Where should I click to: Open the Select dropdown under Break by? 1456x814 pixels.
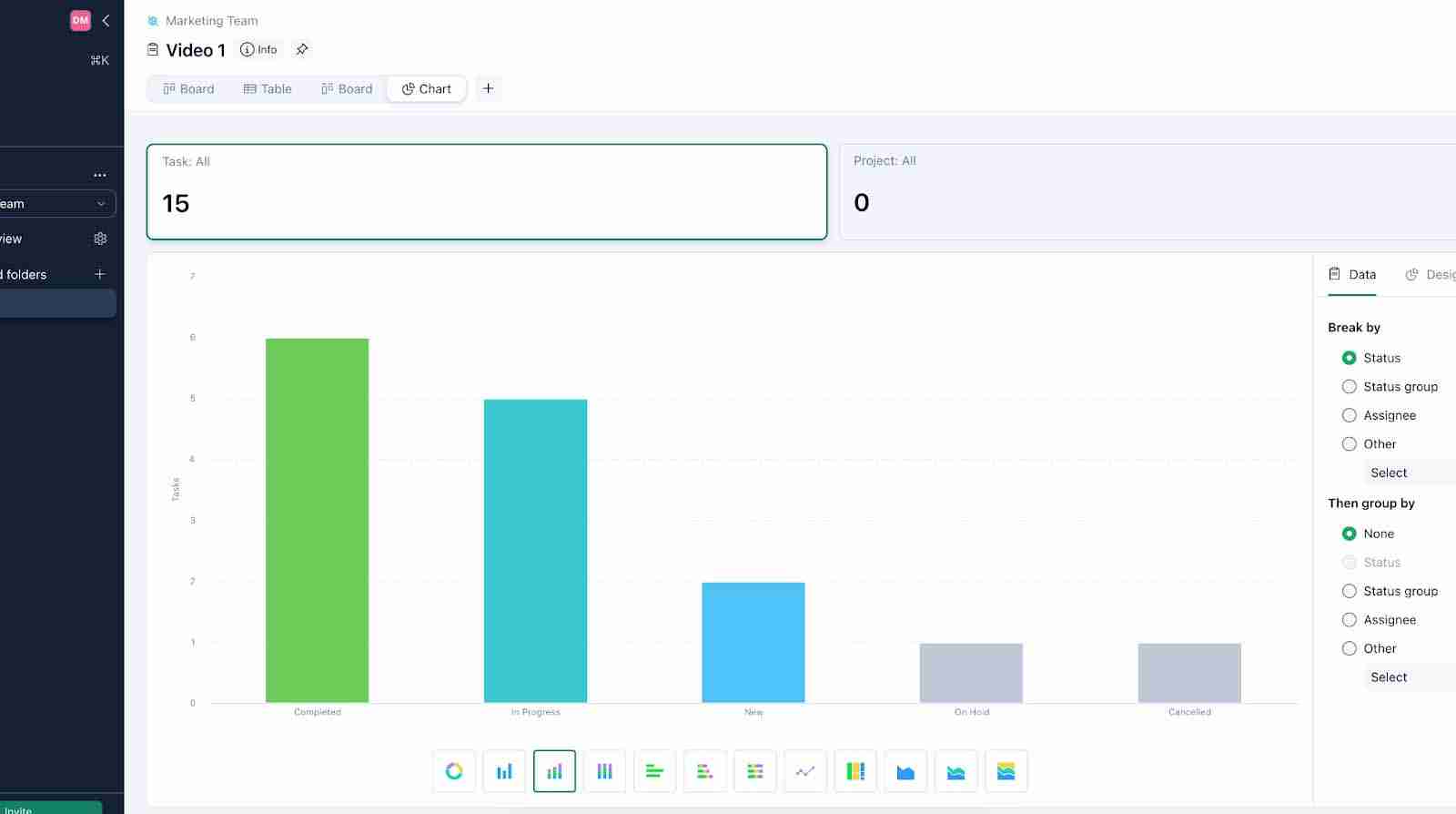[x=1389, y=473]
